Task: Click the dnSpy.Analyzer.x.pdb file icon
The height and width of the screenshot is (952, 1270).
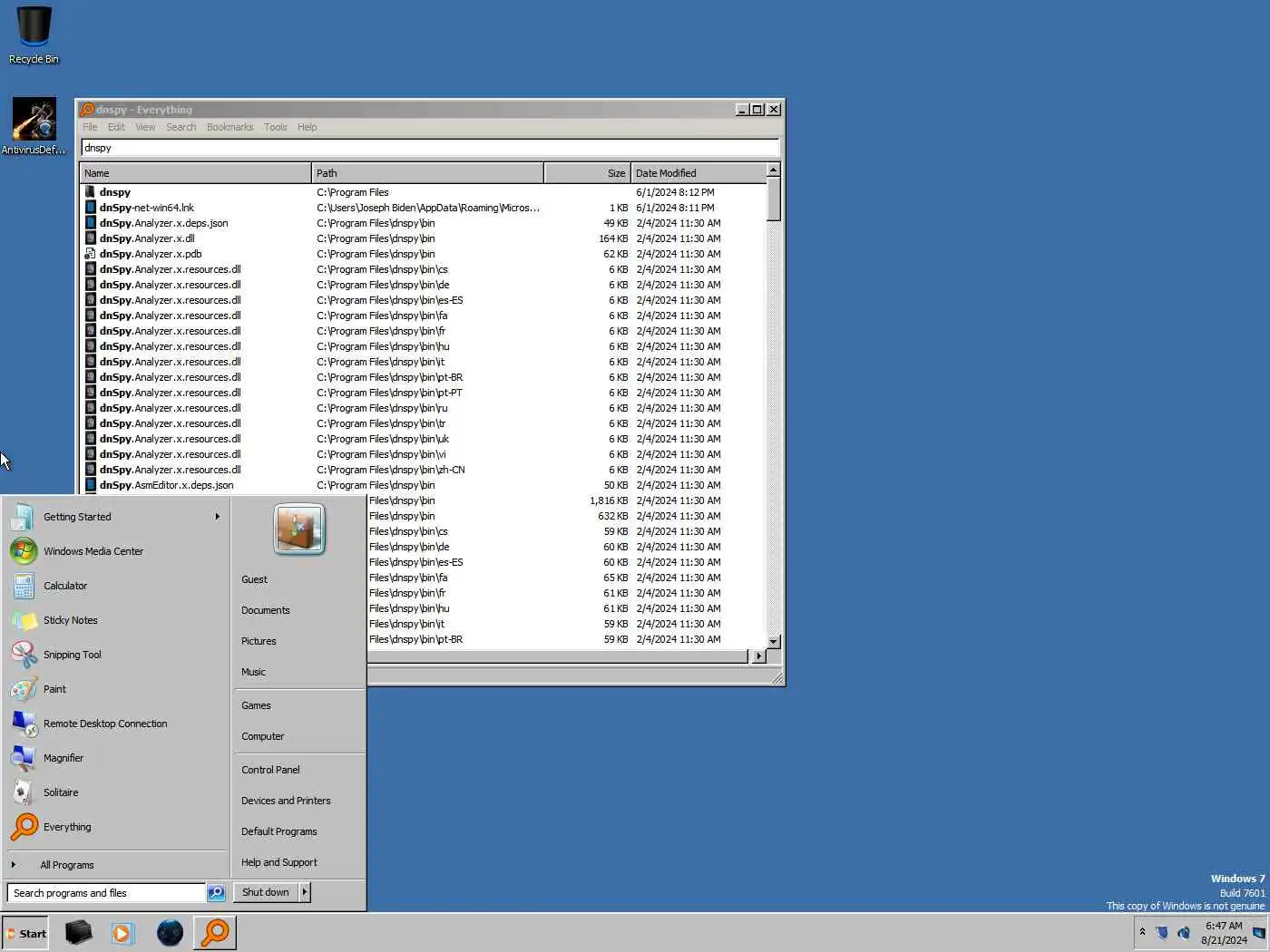Action: coord(90,254)
